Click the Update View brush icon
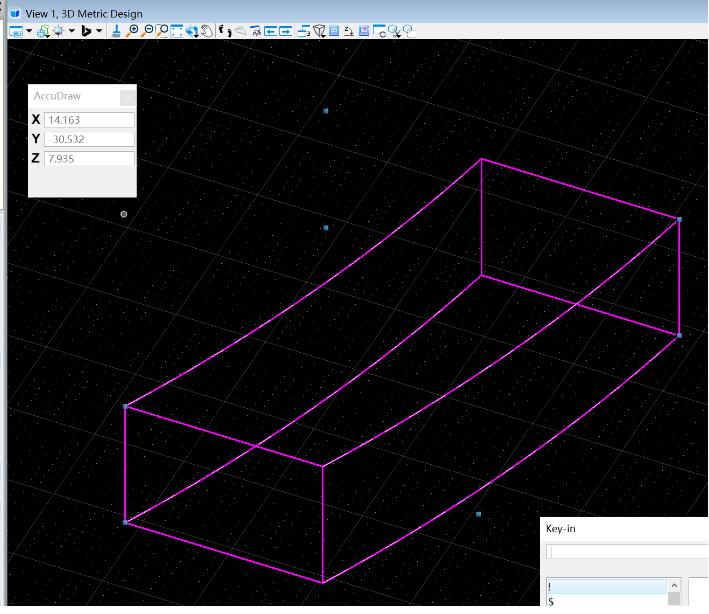This screenshot has width=709, height=614. (x=117, y=31)
